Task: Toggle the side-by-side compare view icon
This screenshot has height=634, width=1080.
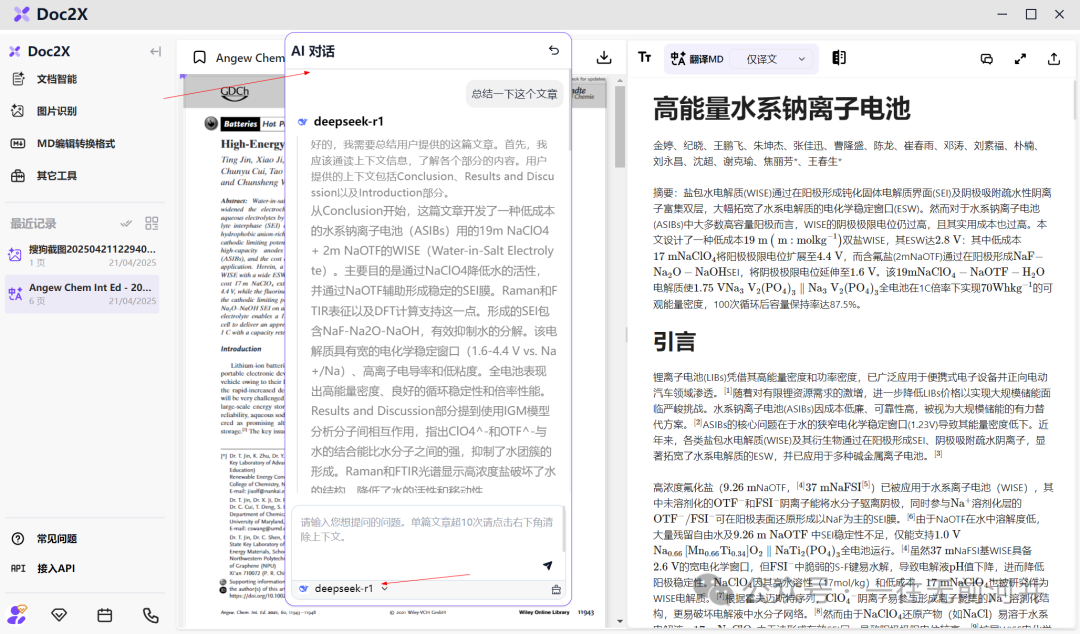Action: (x=839, y=59)
